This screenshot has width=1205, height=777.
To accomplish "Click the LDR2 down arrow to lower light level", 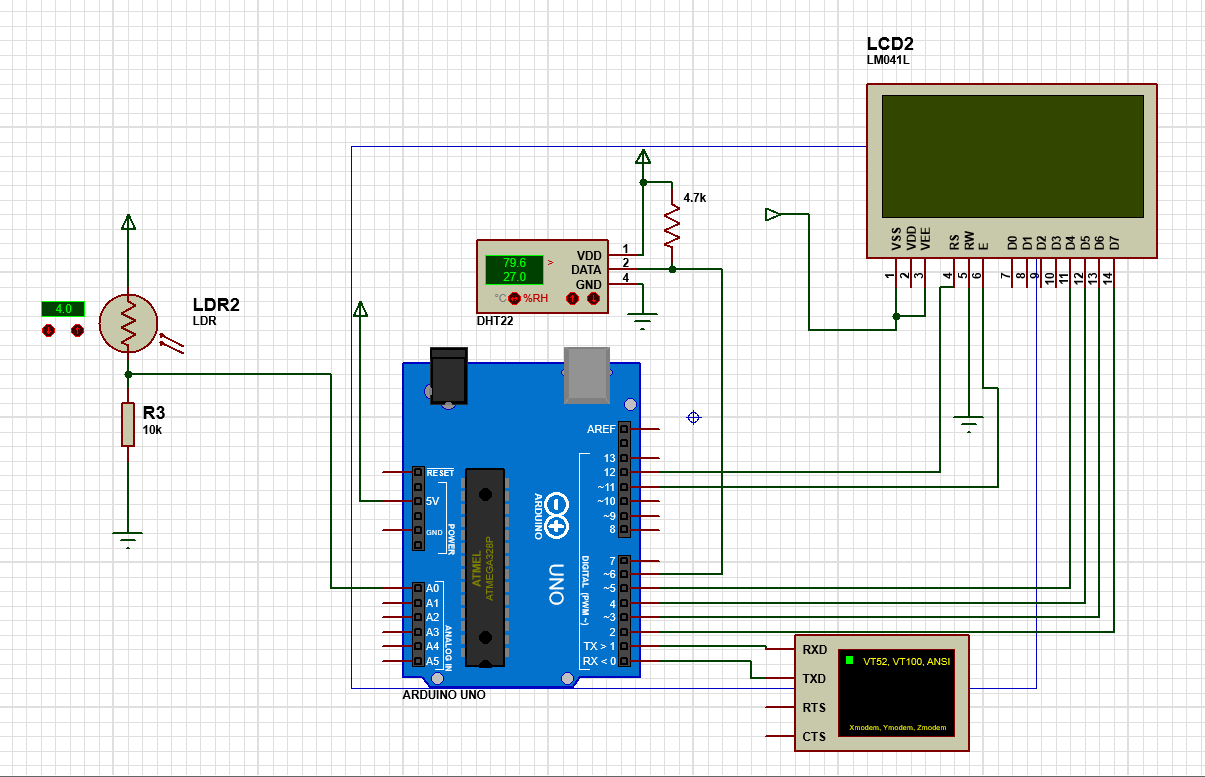I will click(x=48, y=329).
